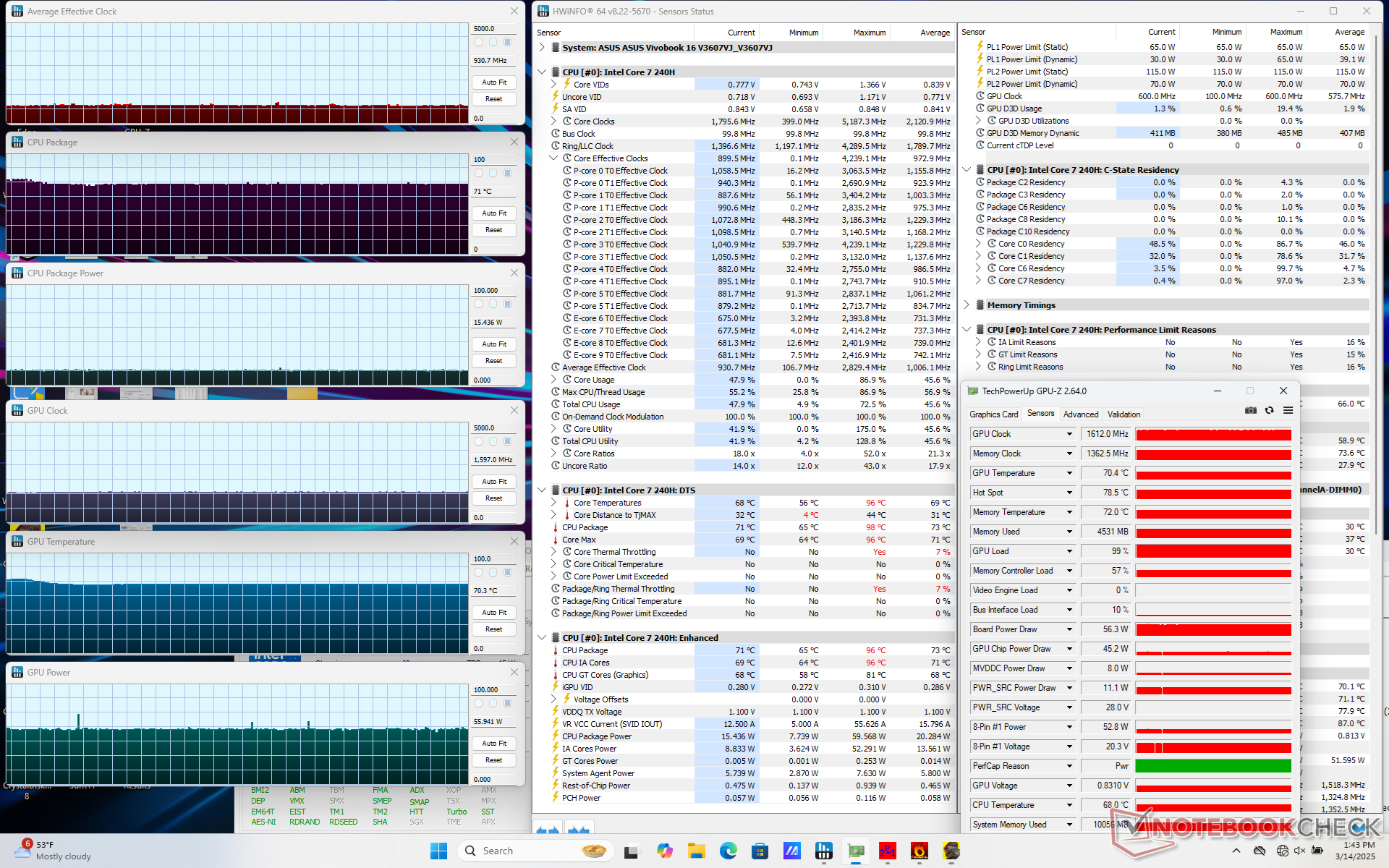Open the Hot Spot sensor dropdown

1069,493
